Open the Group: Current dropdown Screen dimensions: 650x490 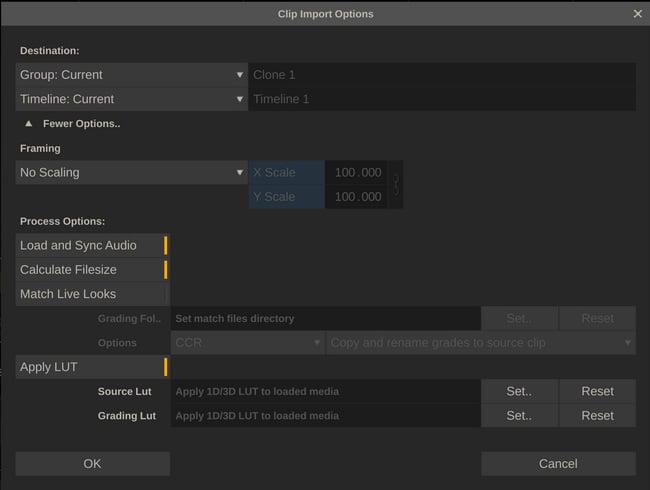point(132,75)
